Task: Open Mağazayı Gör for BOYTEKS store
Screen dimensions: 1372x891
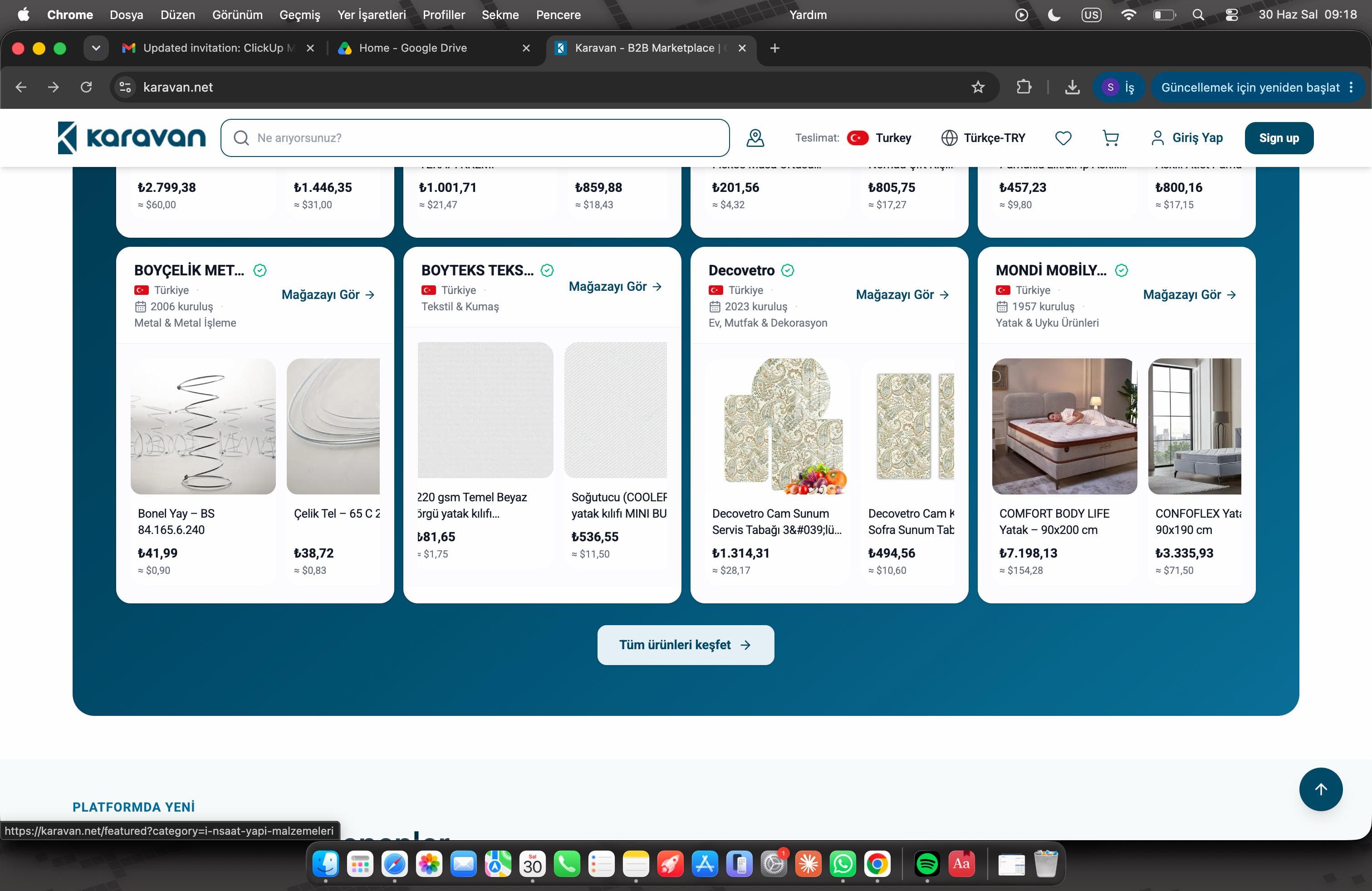Action: pos(615,286)
